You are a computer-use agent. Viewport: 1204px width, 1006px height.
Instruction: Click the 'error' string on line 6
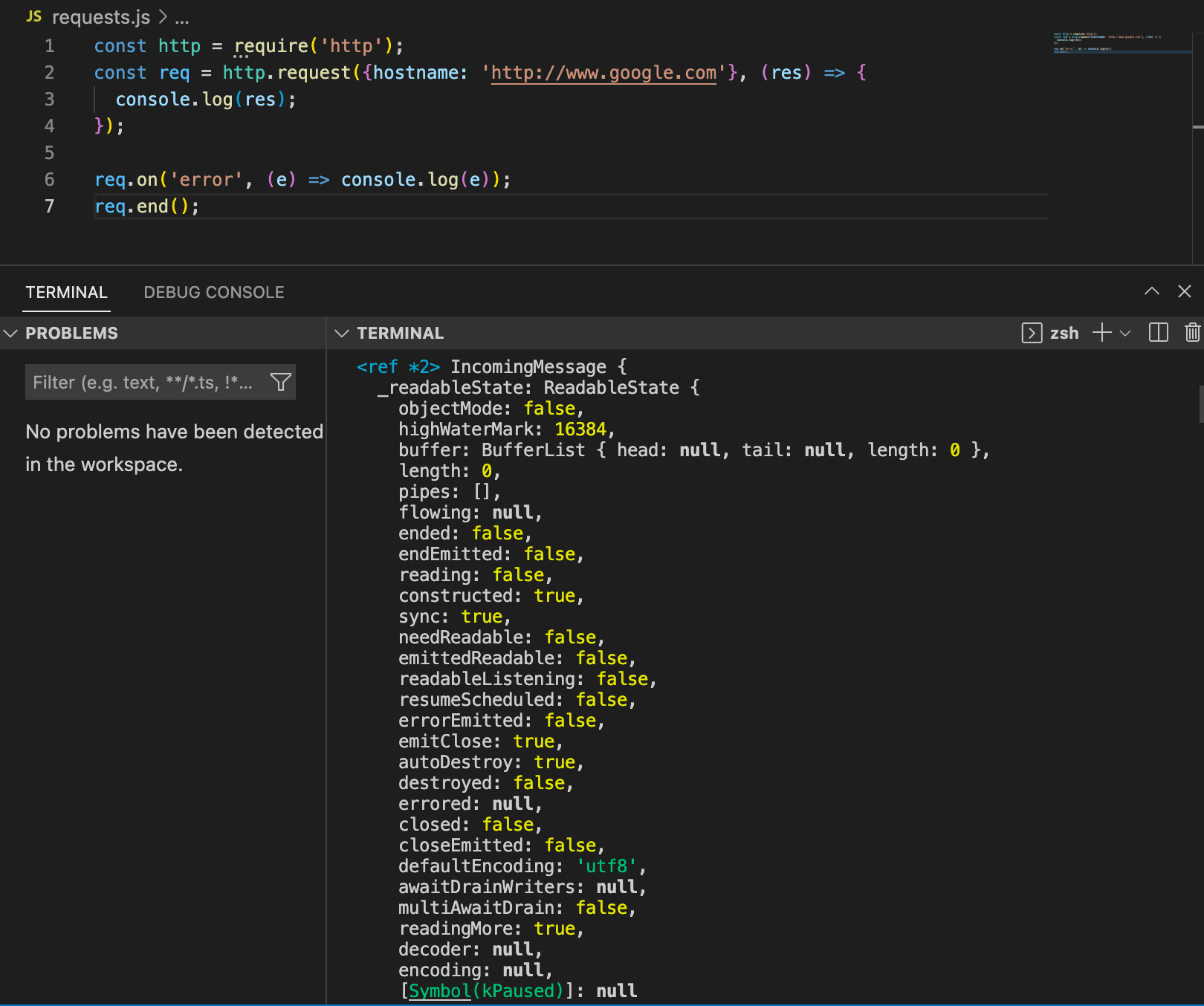tap(207, 180)
